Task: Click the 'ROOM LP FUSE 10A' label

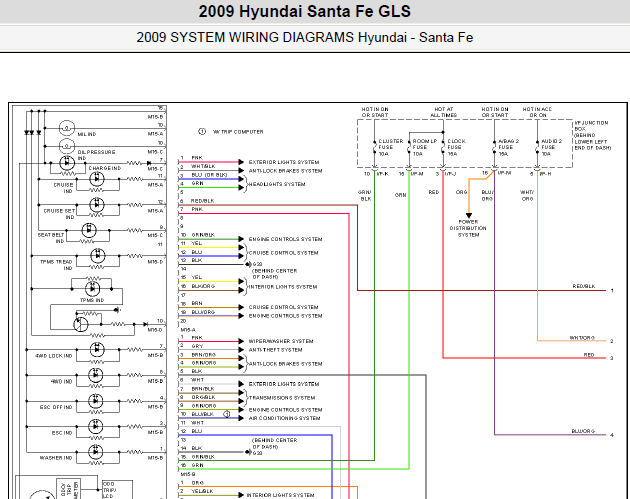Action: pos(425,147)
